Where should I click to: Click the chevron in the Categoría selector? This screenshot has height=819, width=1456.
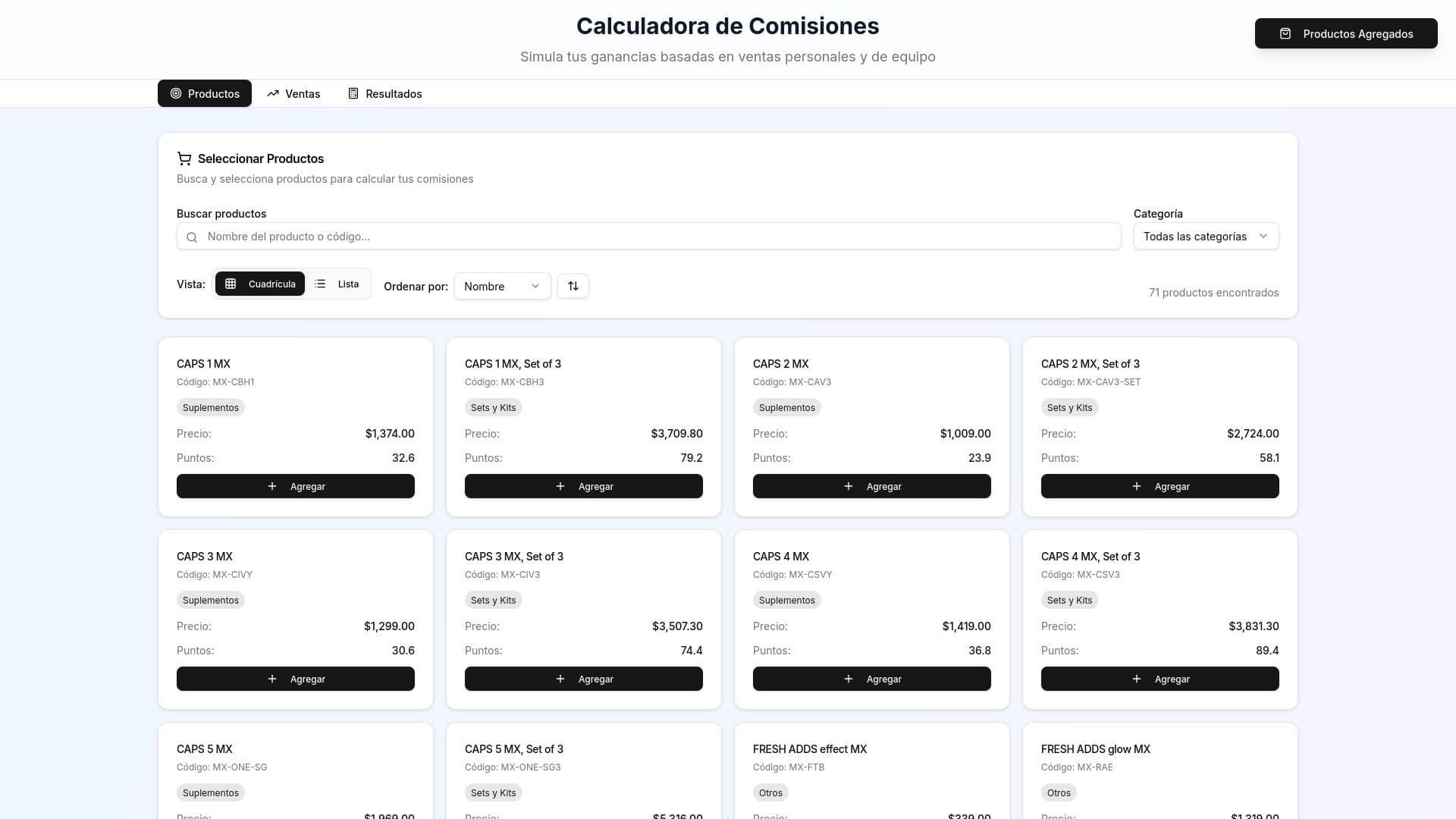tap(1263, 237)
